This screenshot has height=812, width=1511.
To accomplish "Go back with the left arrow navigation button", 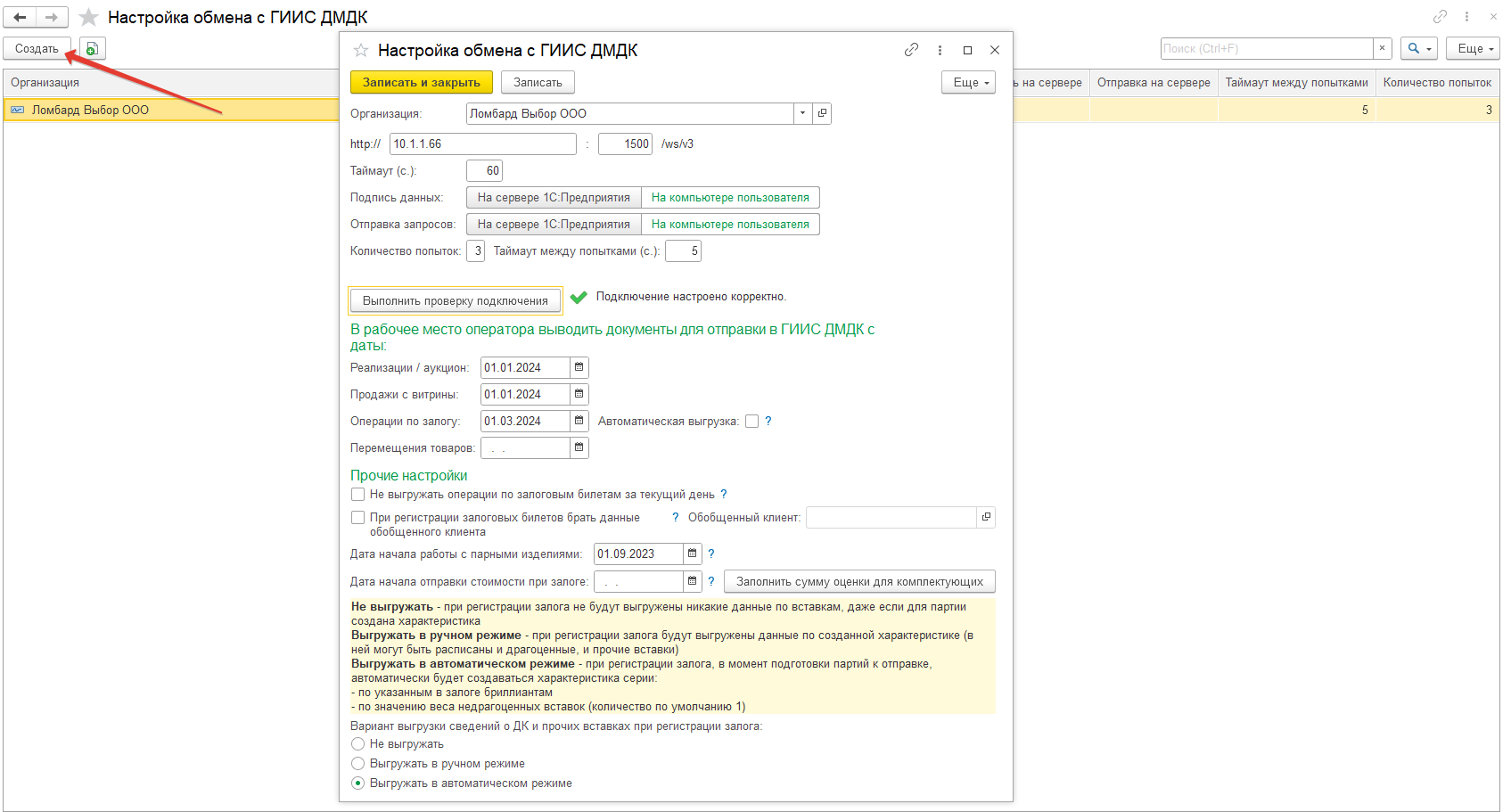I will click(20, 17).
